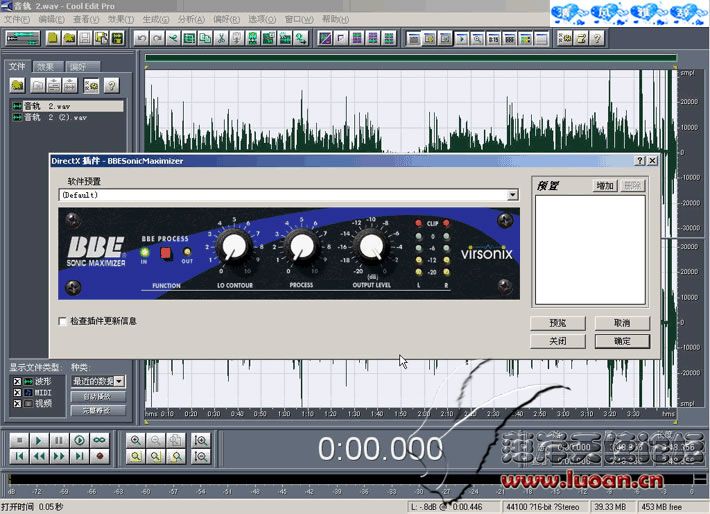This screenshot has height=514, width=710.
Task: Toggle the red BBE Process function button
Action: coord(166,253)
